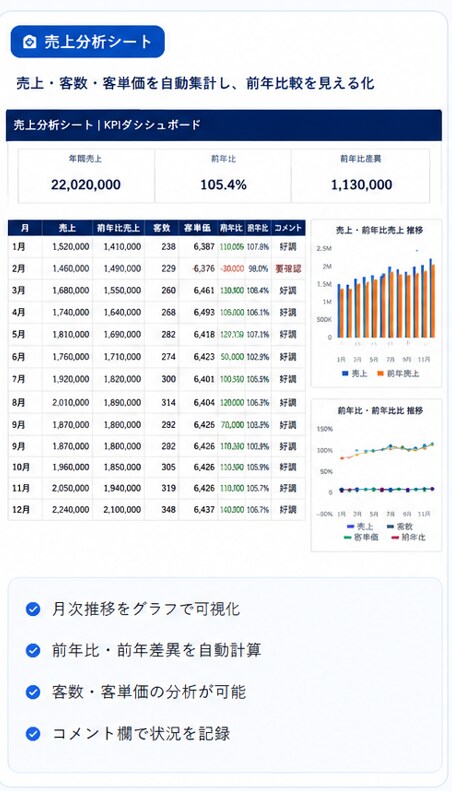This screenshot has width=452, height=791.
Task: Select the 1,680,000 sales cell for 3月
Action: 71,291
